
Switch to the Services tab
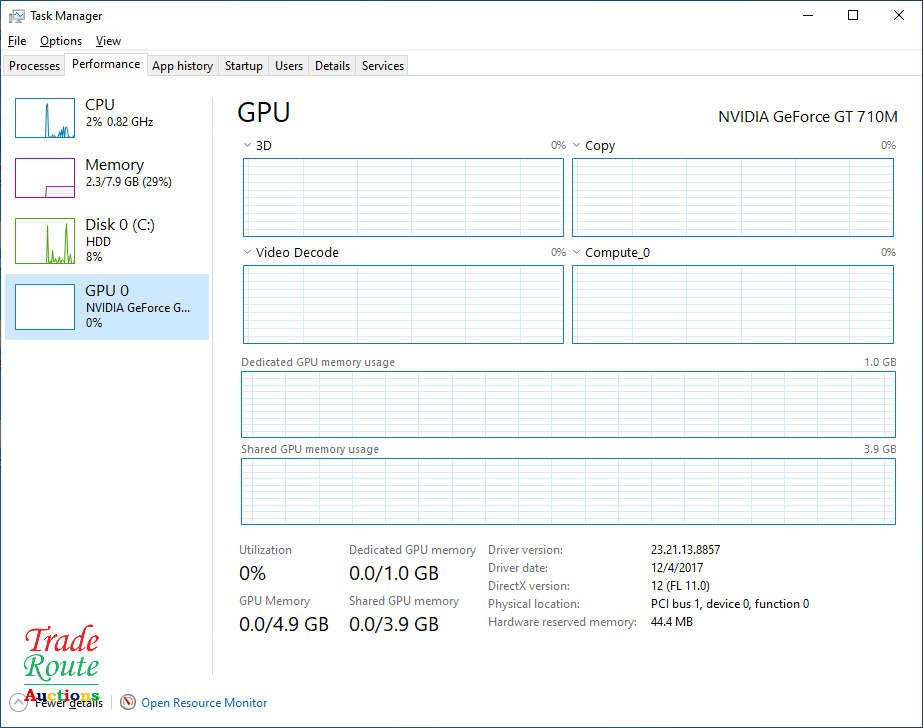click(382, 66)
